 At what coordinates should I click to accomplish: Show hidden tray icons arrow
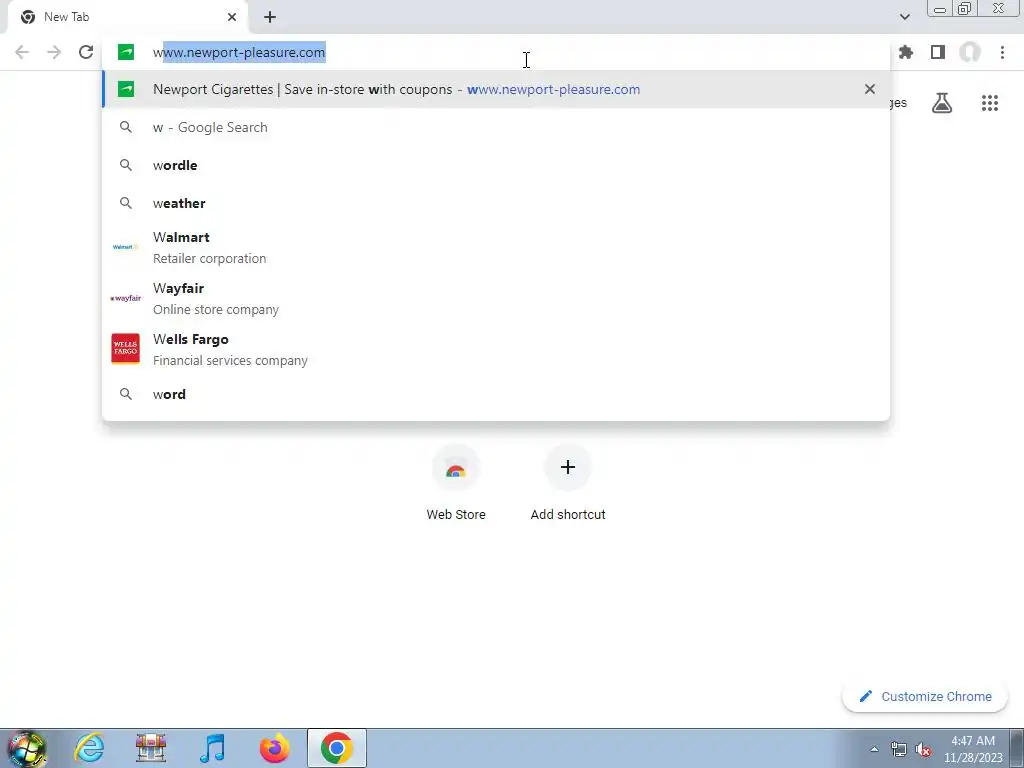coord(874,749)
